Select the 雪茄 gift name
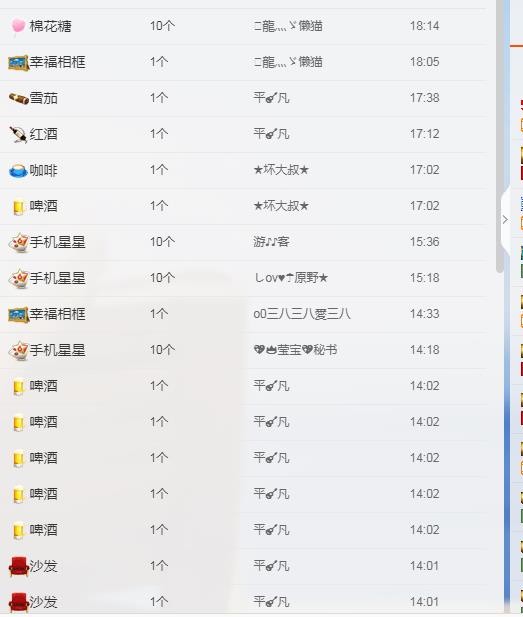Image resolution: width=523 pixels, height=617 pixels. [x=44, y=98]
